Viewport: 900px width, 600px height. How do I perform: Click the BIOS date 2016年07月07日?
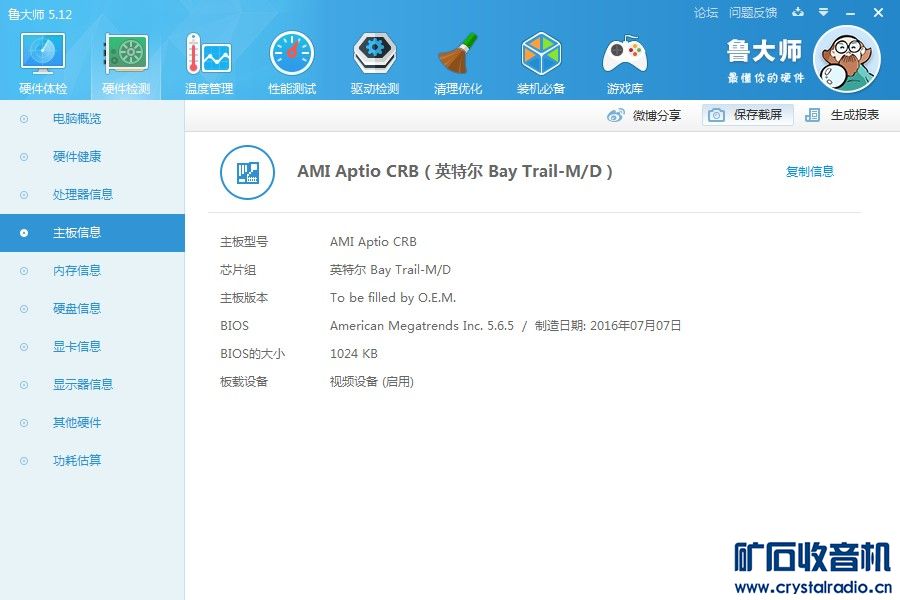(635, 326)
